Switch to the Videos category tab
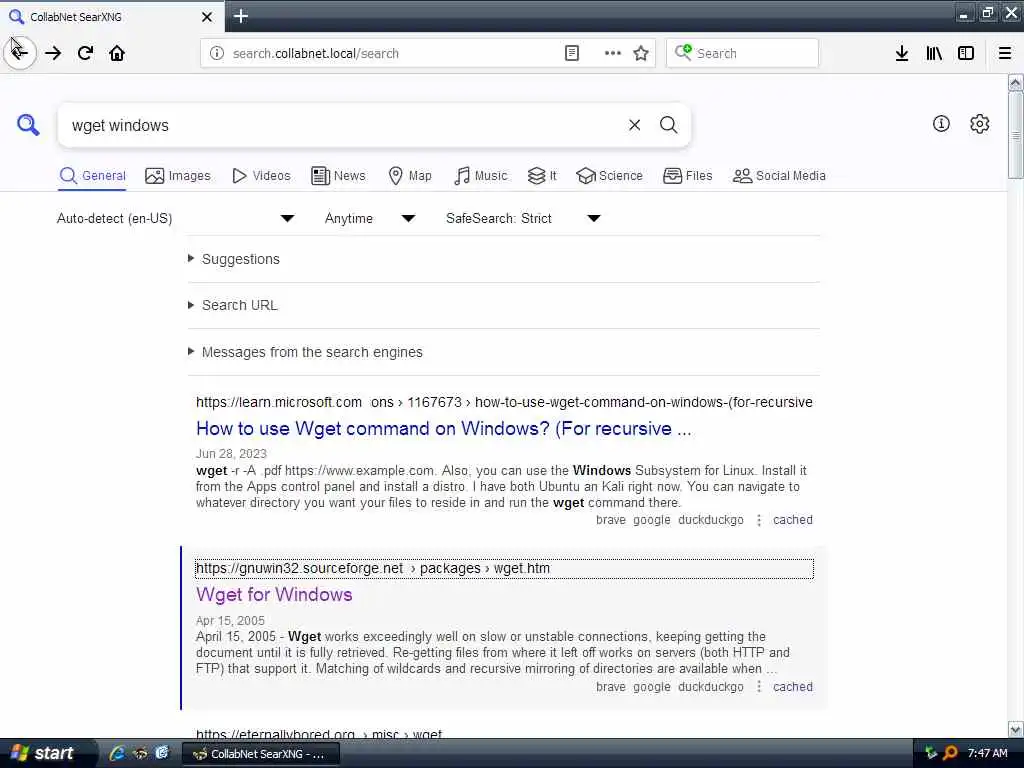1024x768 pixels. pos(261,176)
